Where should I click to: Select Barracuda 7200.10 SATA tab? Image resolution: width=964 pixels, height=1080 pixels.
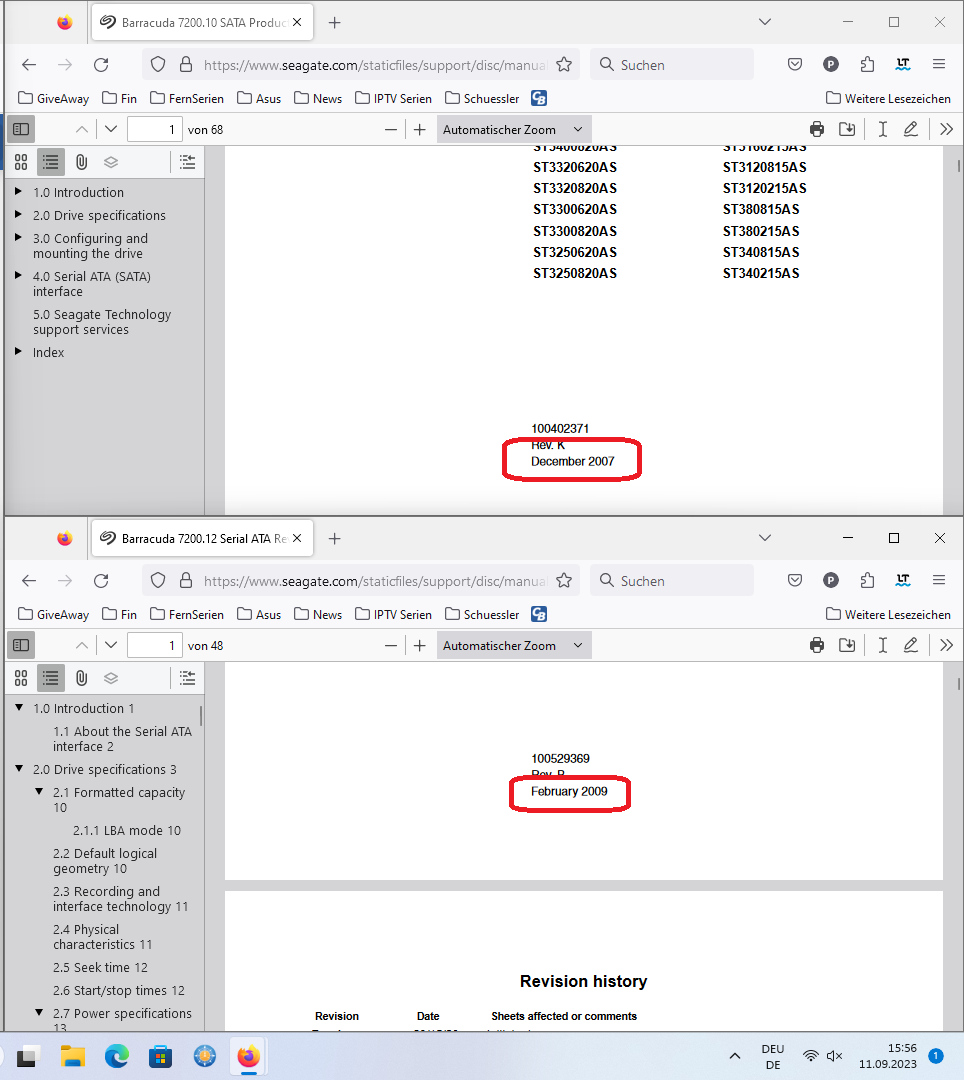tap(202, 22)
